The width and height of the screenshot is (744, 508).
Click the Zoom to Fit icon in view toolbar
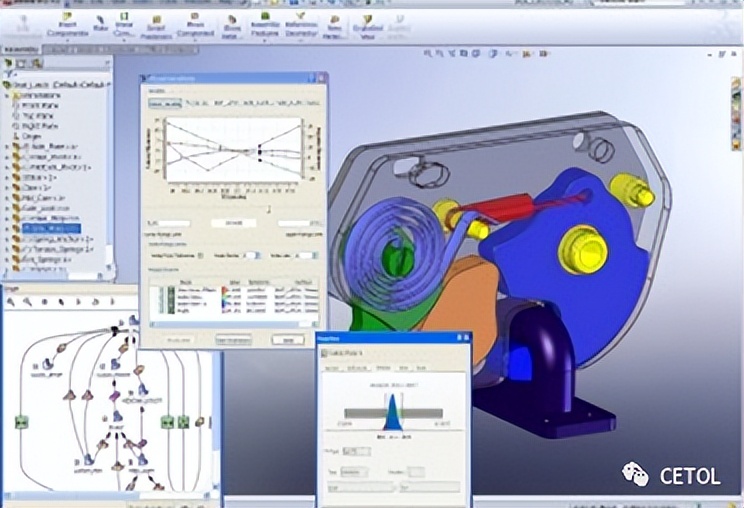[x=428, y=54]
